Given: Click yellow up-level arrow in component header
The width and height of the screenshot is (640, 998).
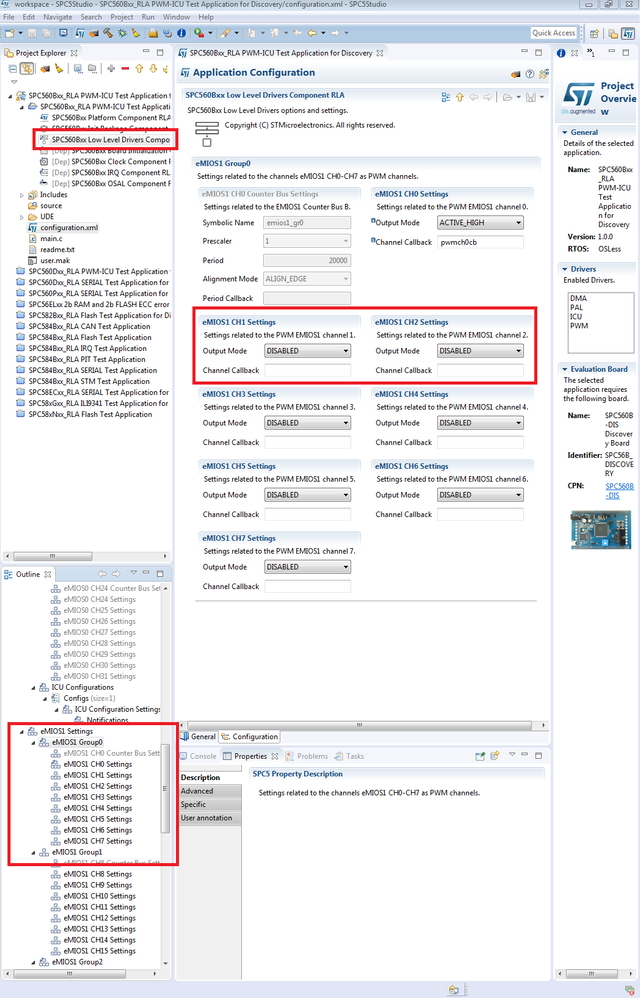Looking at the screenshot, I should [459, 97].
